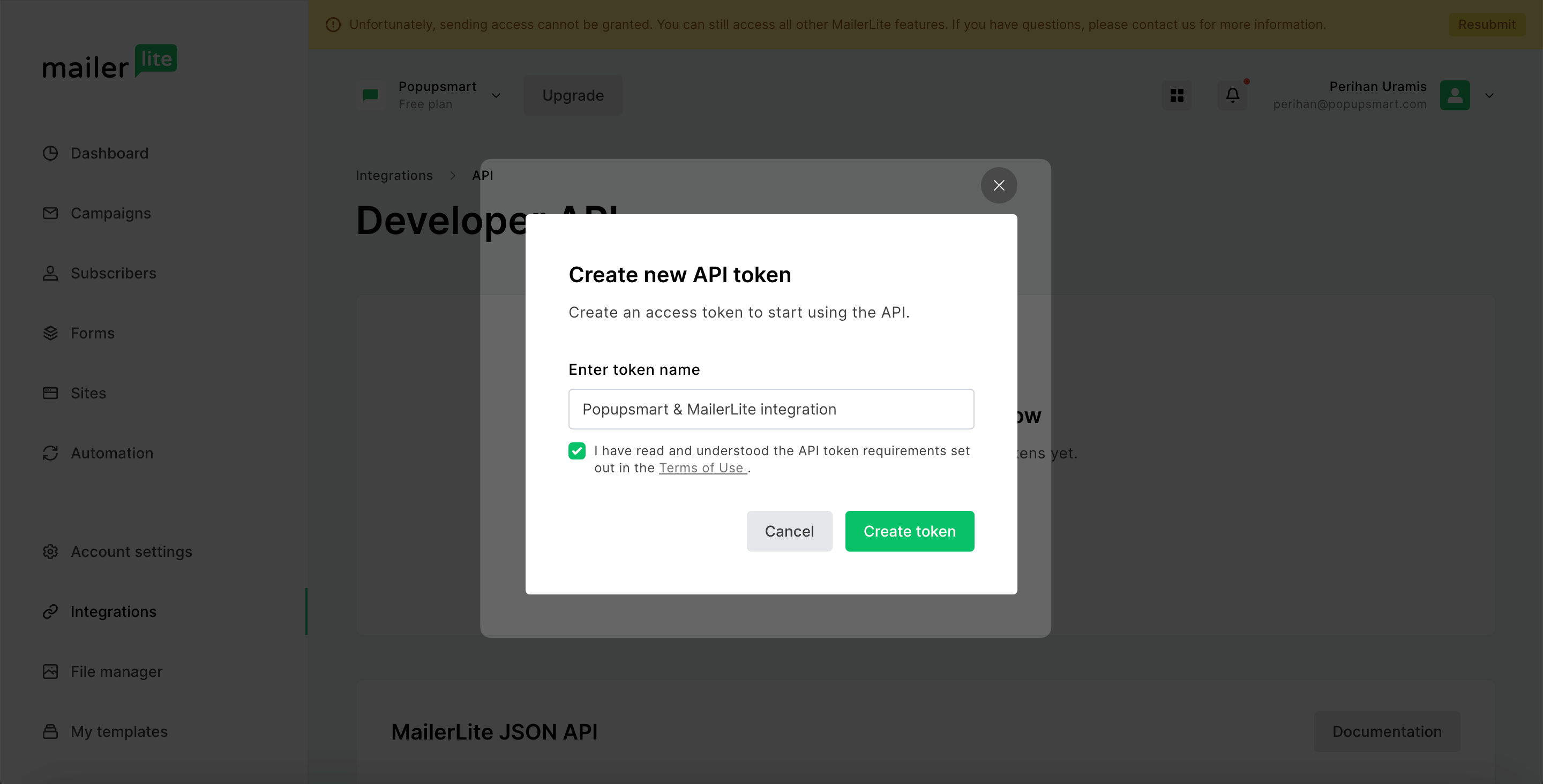
Task: Click the MailerLite logo
Action: coord(109,63)
